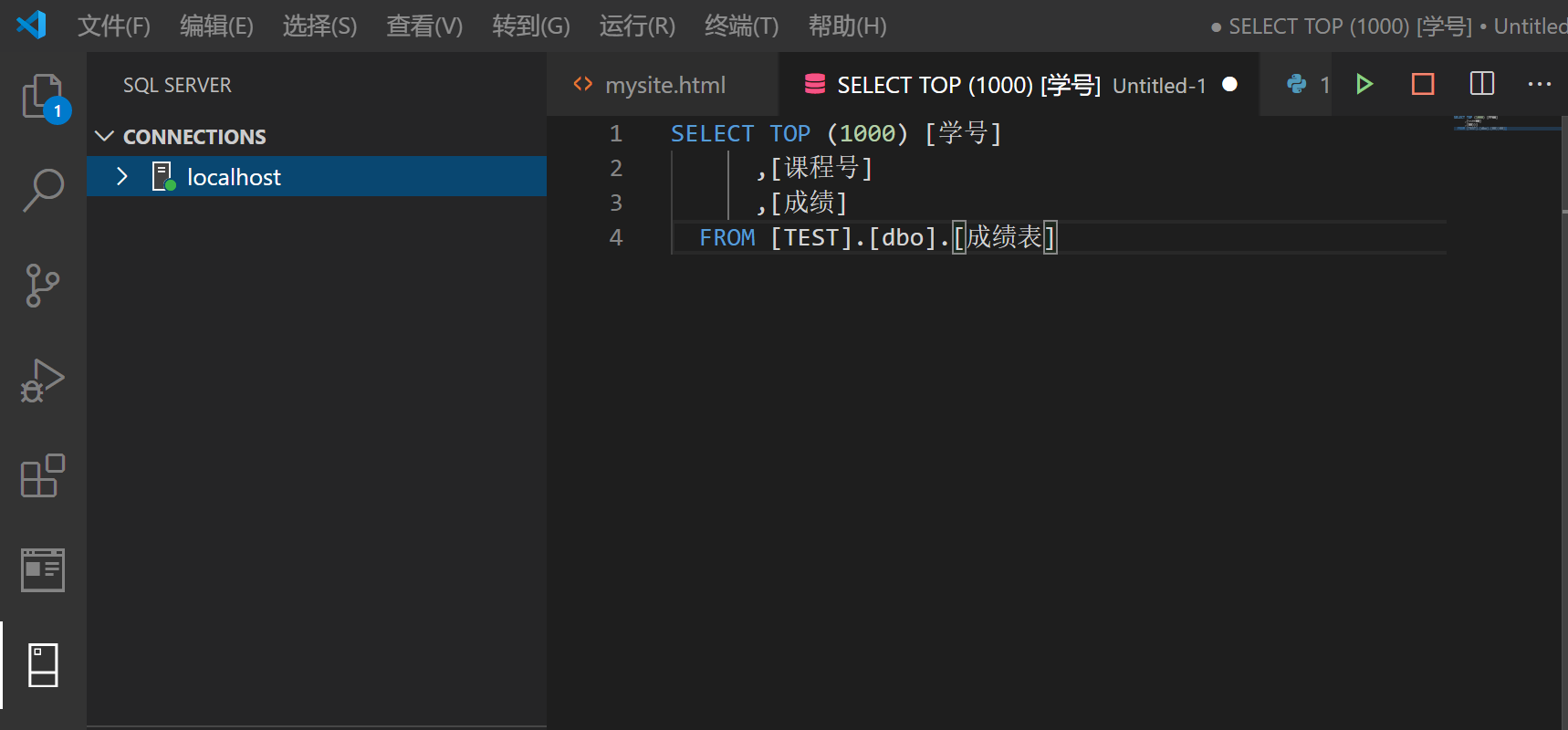
Task: Click the number 1 beside the Python icon
Action: (1324, 85)
